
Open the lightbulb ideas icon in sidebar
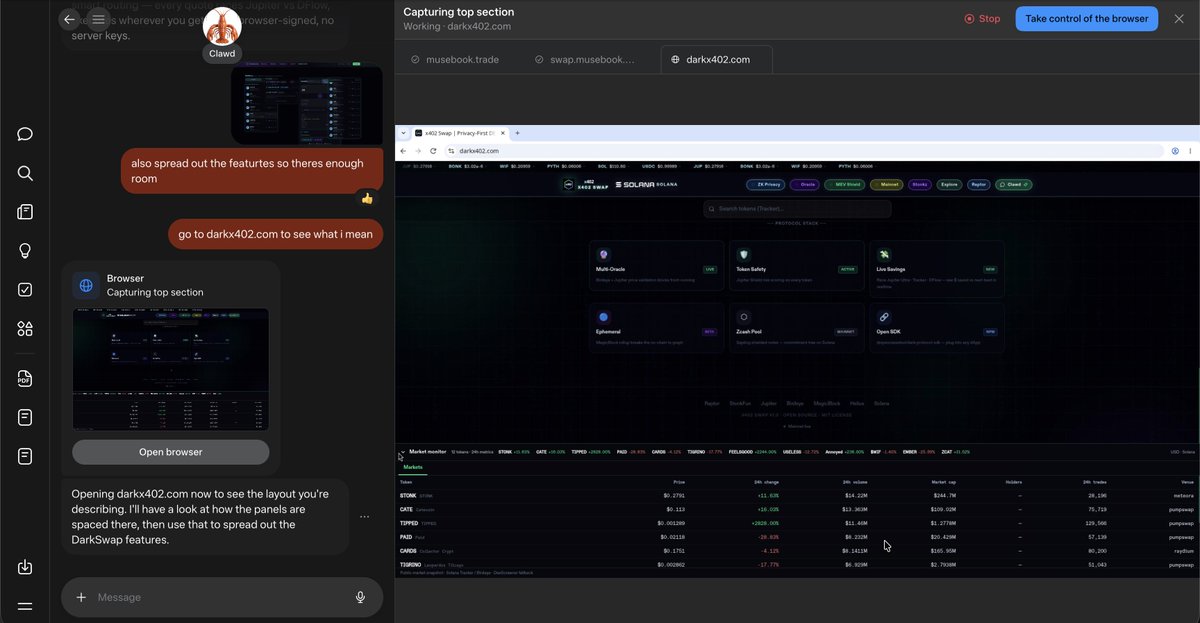click(25, 251)
